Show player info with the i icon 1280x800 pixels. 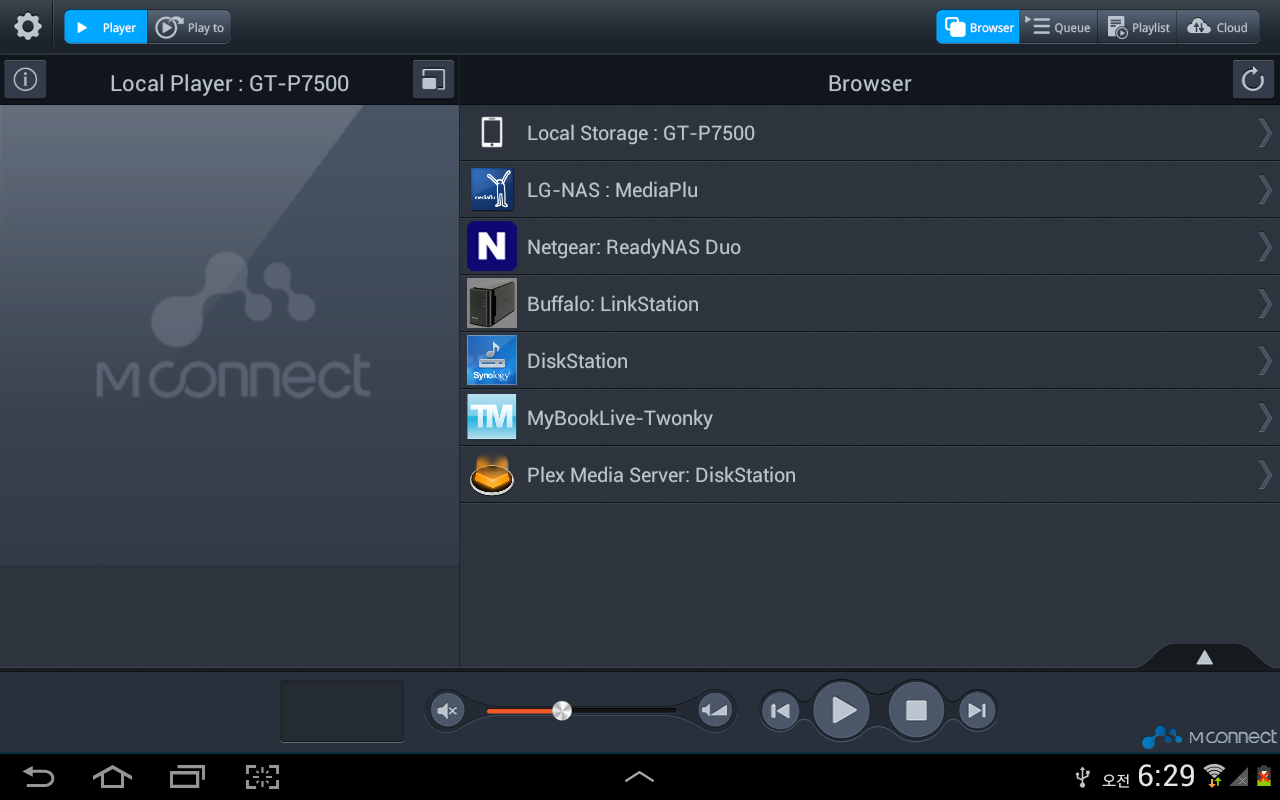pos(25,79)
